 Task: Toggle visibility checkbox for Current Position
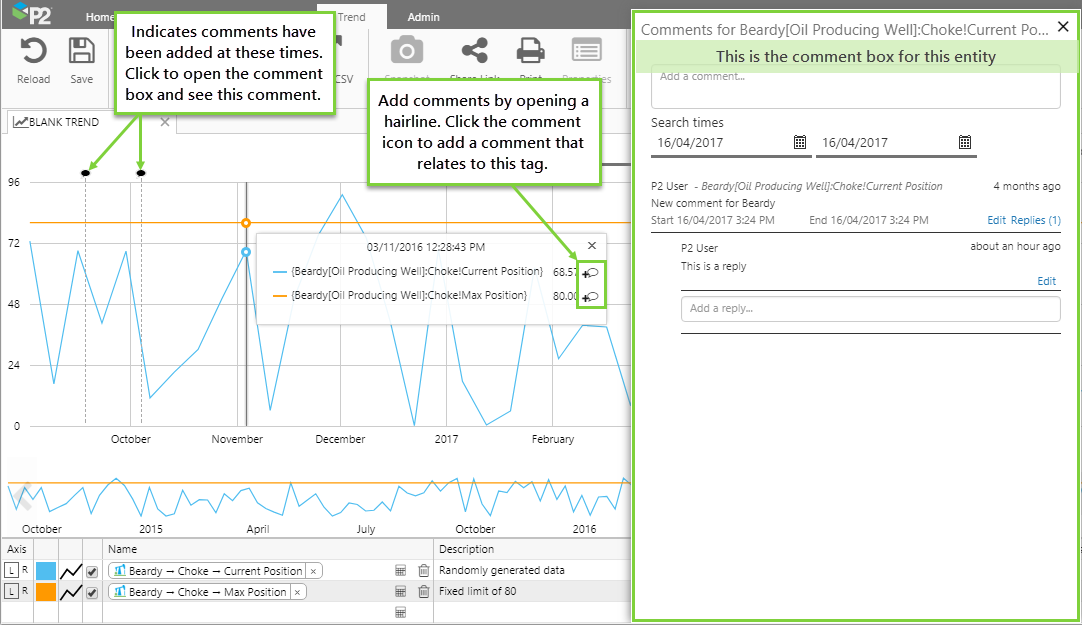pyautogui.click(x=92, y=571)
